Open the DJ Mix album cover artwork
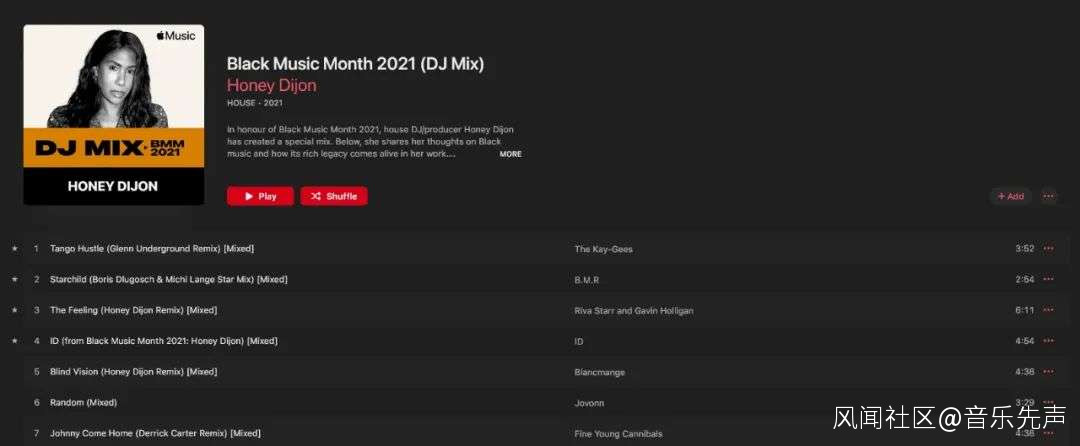Image resolution: width=1080 pixels, height=446 pixels. [x=114, y=114]
